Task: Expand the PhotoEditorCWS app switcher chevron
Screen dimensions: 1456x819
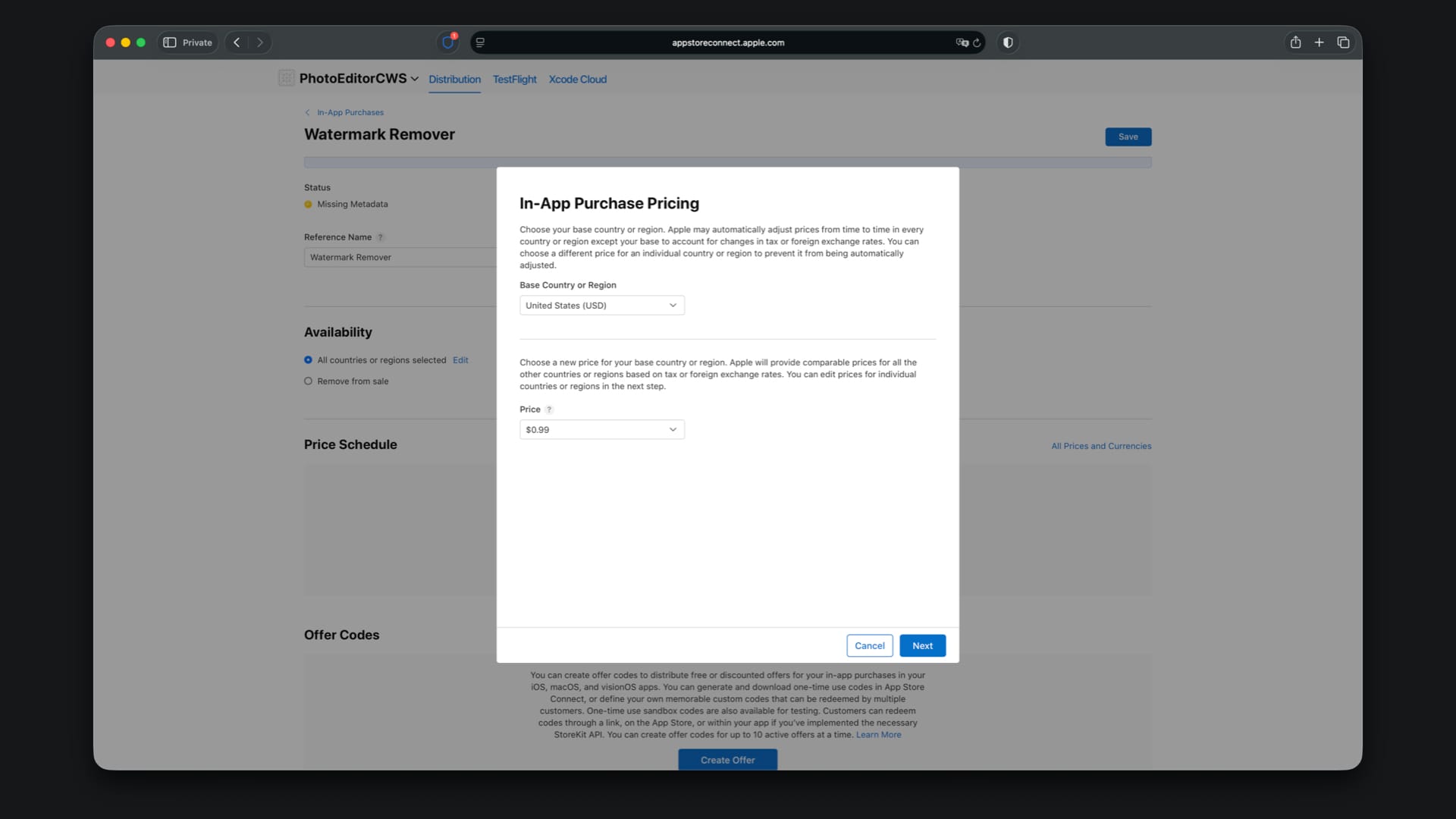Action: click(x=415, y=79)
